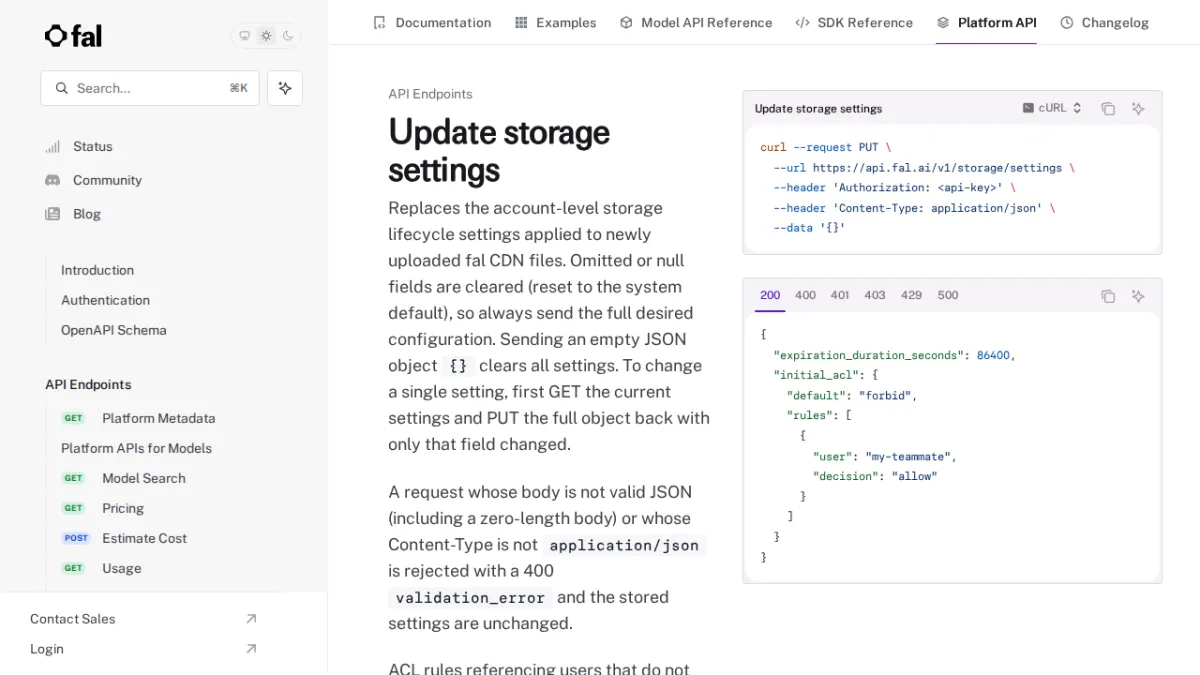This screenshot has height=675, width=1200.
Task: Select the 500 response tab
Action: [x=948, y=295]
